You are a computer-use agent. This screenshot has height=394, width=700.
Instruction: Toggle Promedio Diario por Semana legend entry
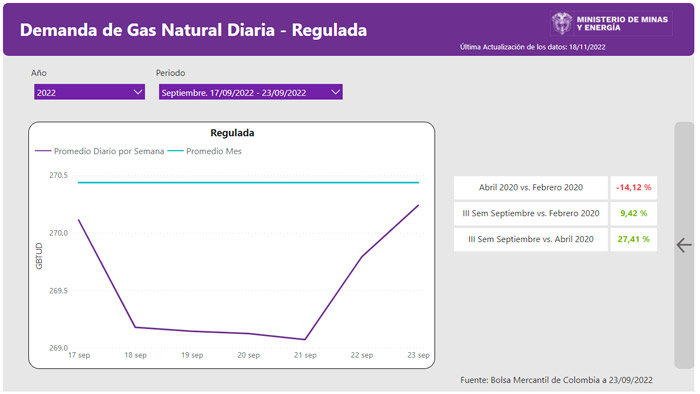100,151
